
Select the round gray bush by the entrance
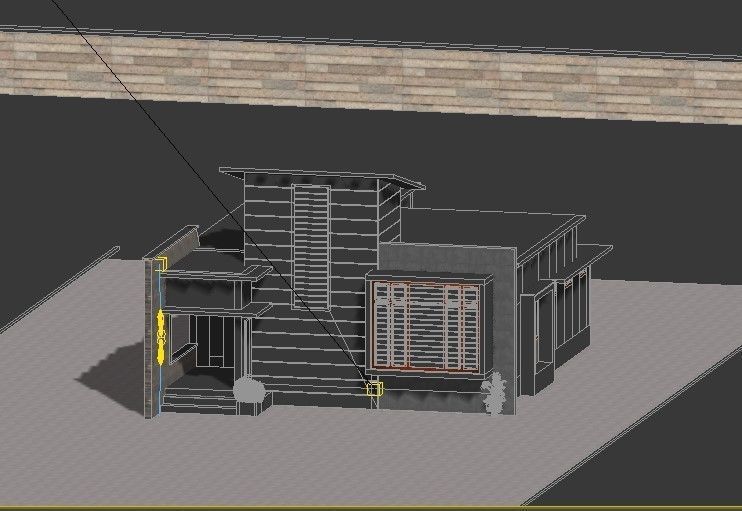tap(249, 390)
